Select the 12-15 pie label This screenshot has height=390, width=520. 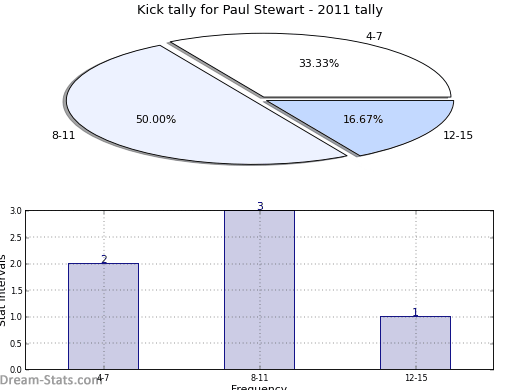point(458,135)
